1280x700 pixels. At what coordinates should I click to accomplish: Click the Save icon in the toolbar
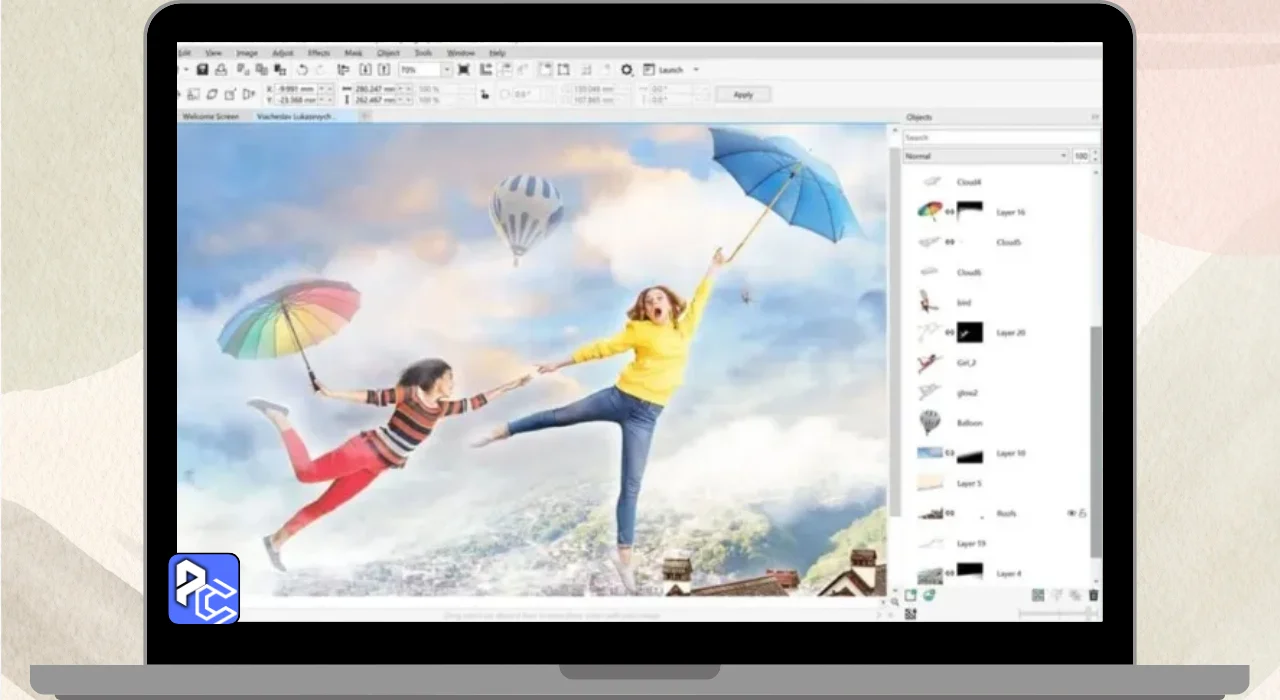point(202,70)
